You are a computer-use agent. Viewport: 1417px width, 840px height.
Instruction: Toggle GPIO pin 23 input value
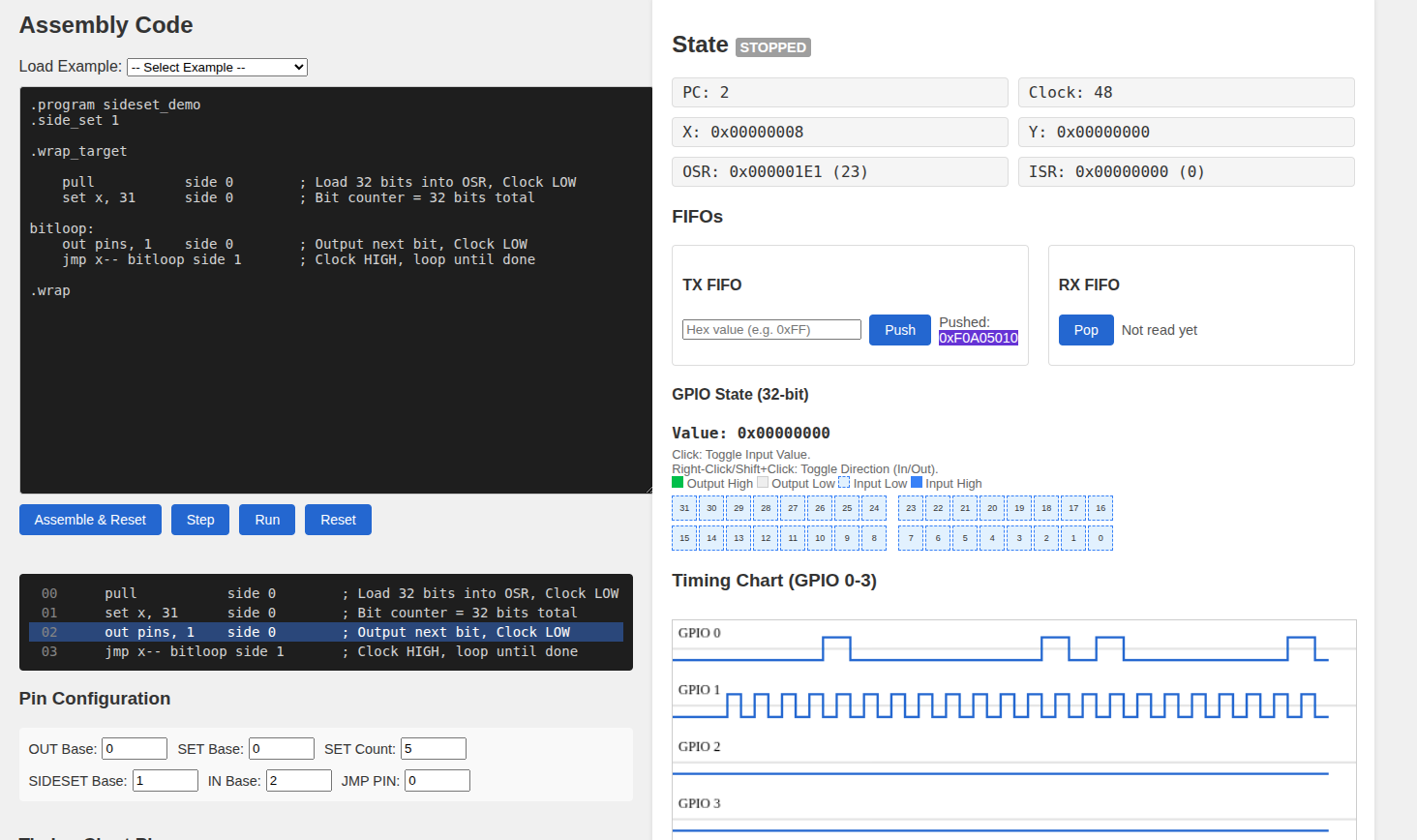coord(910,507)
